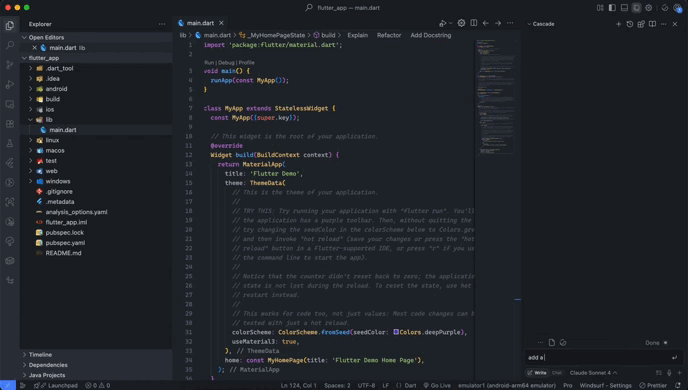The image size is (688, 390).
Task: Switch Cascade to Chat mode
Action: coord(557,373)
